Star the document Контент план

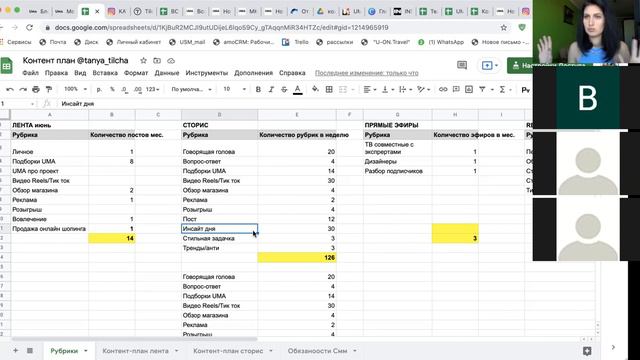tap(143, 60)
